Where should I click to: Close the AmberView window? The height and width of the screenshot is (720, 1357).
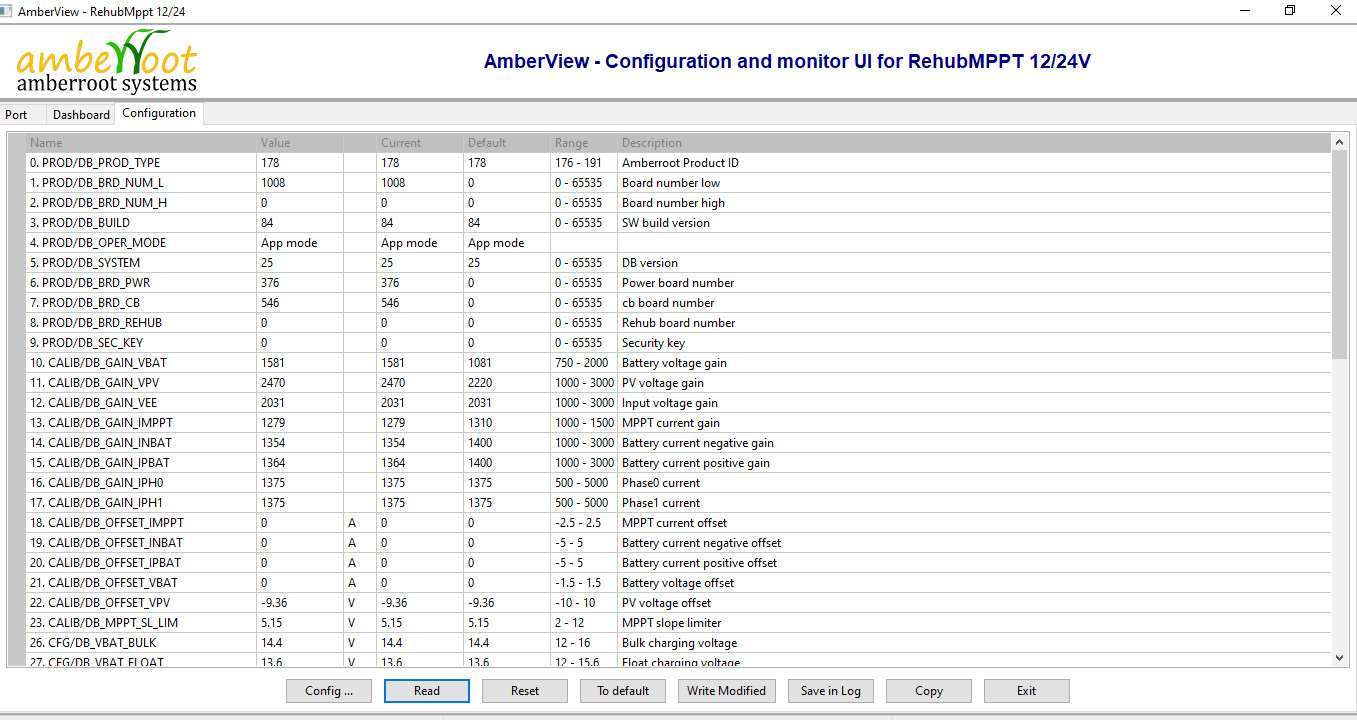tap(1335, 10)
